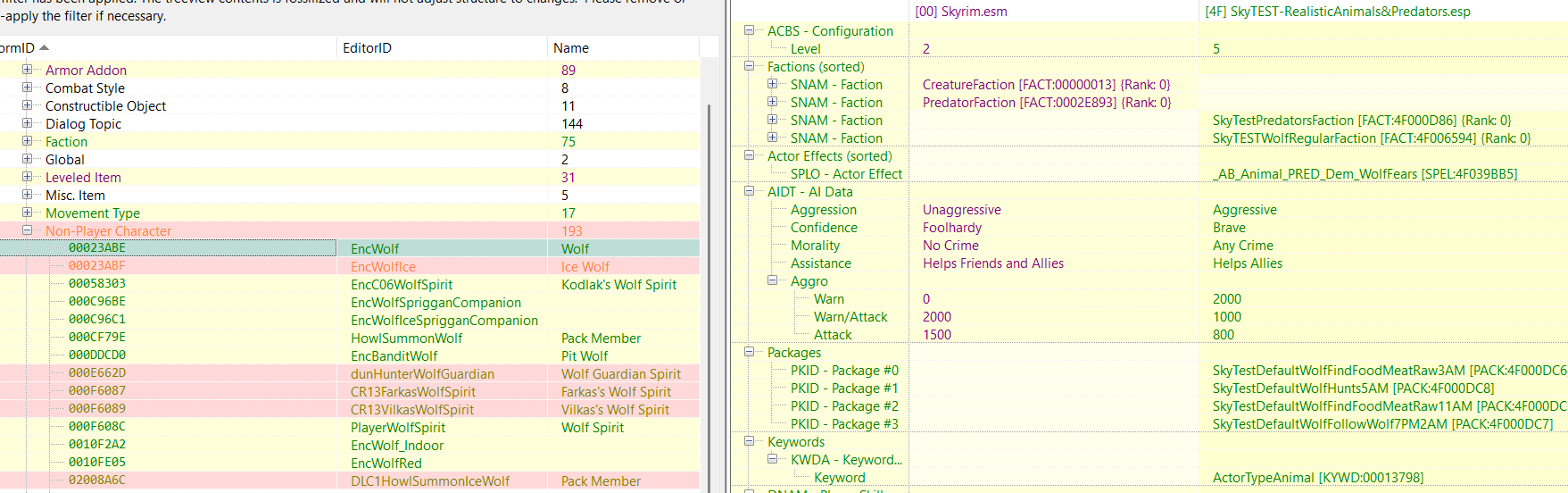Select [00] Skyrim.esm column header
Screen dimensions: 1568x493
(1053, 12)
